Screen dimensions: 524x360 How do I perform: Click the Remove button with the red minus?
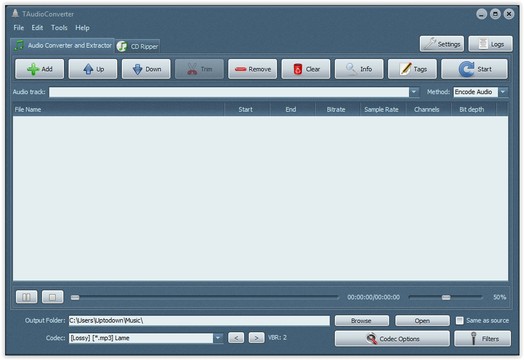(x=253, y=69)
